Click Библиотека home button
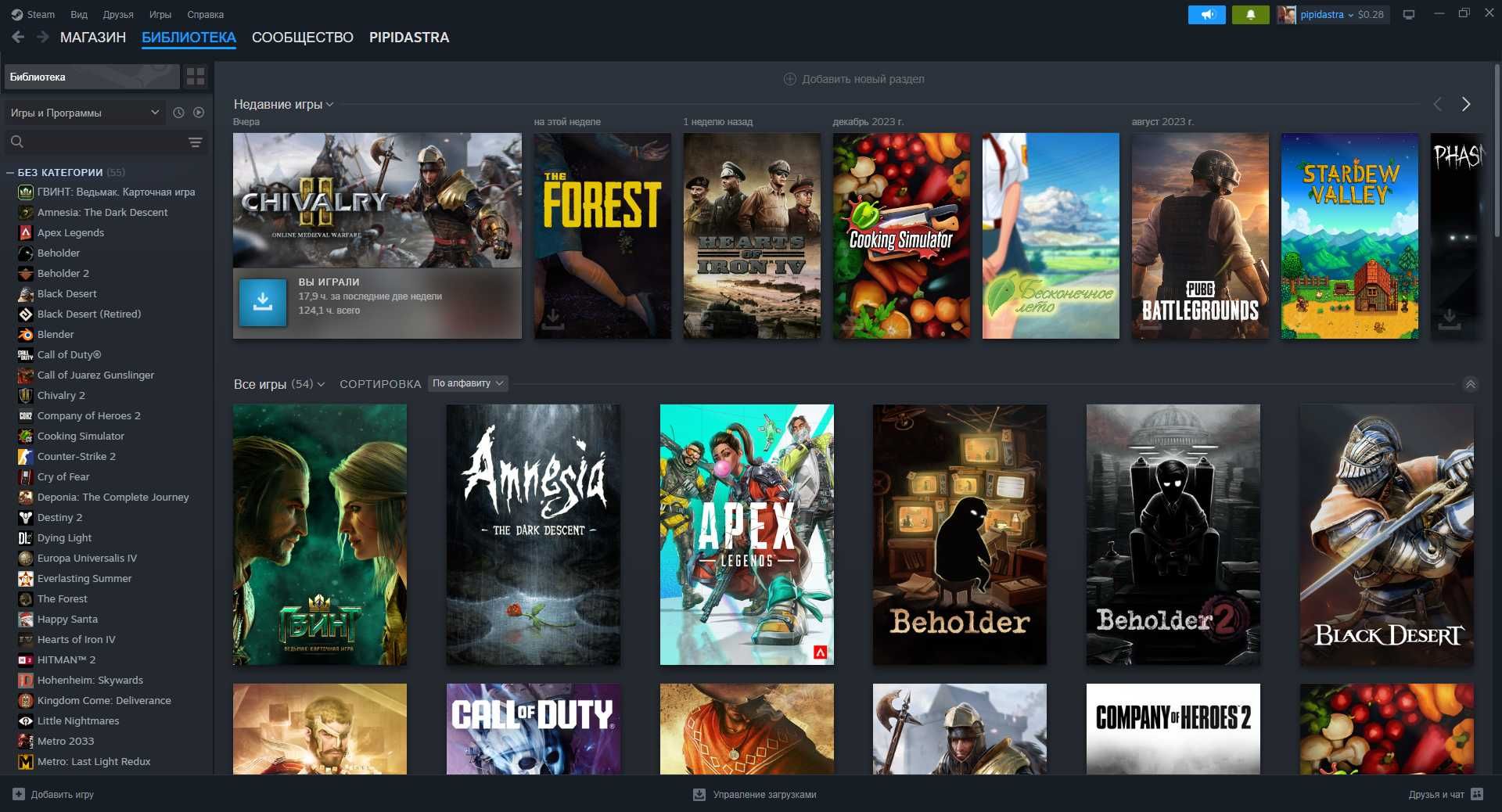 coord(92,77)
